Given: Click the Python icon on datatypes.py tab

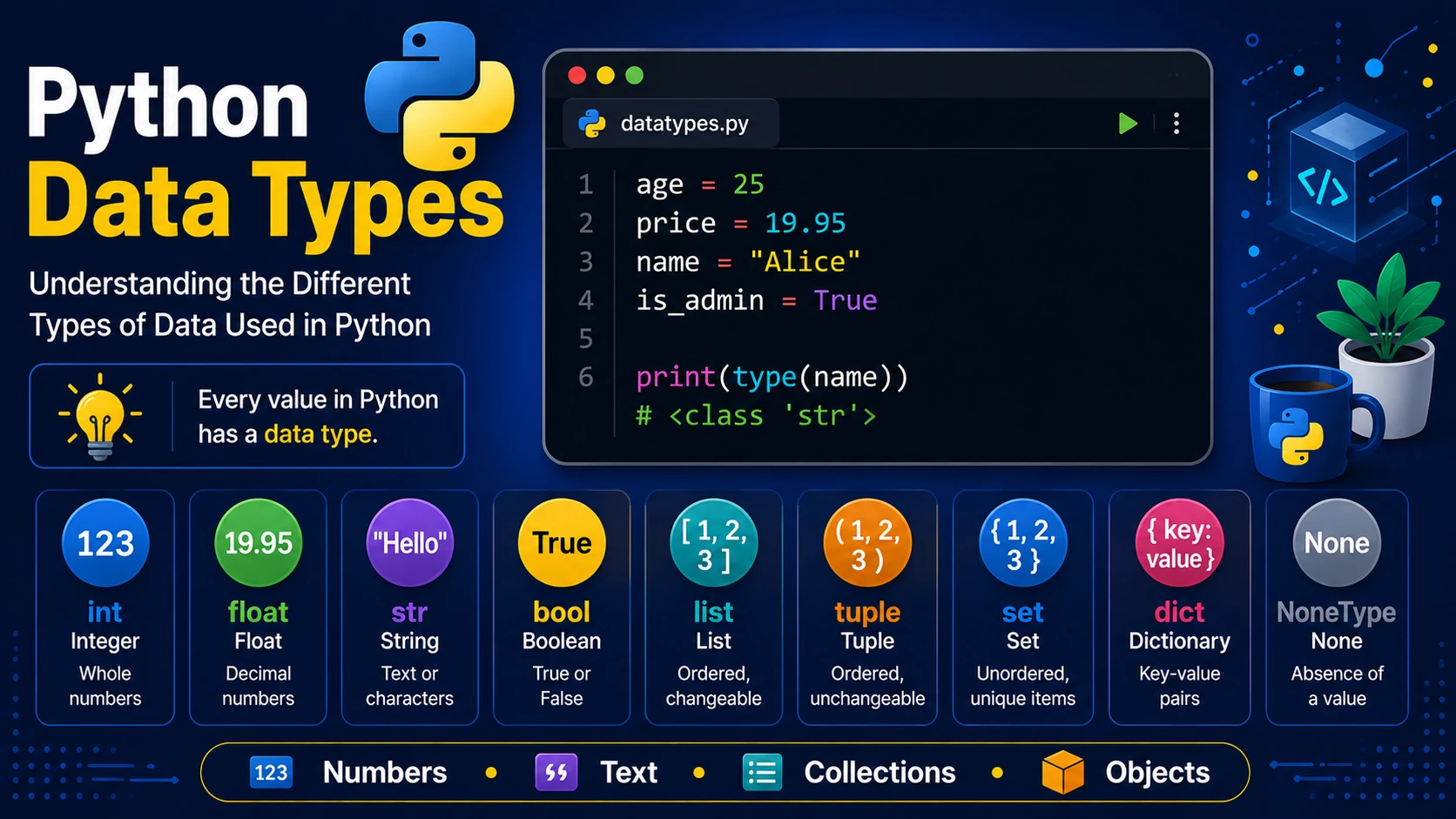Looking at the screenshot, I should [592, 124].
